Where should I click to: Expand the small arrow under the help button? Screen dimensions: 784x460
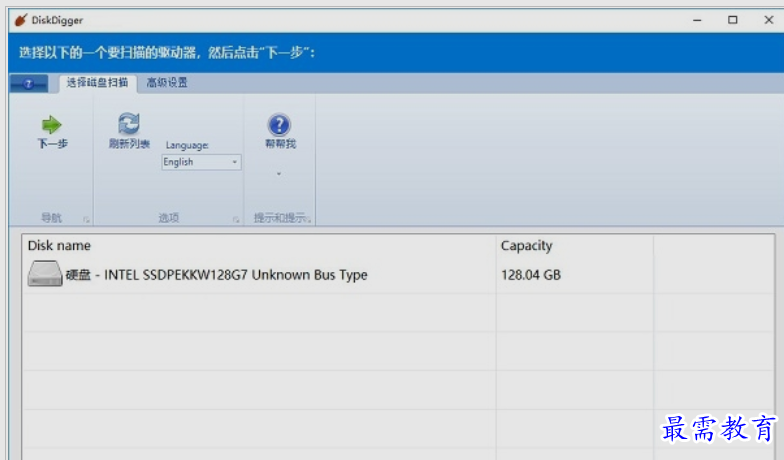(x=279, y=174)
